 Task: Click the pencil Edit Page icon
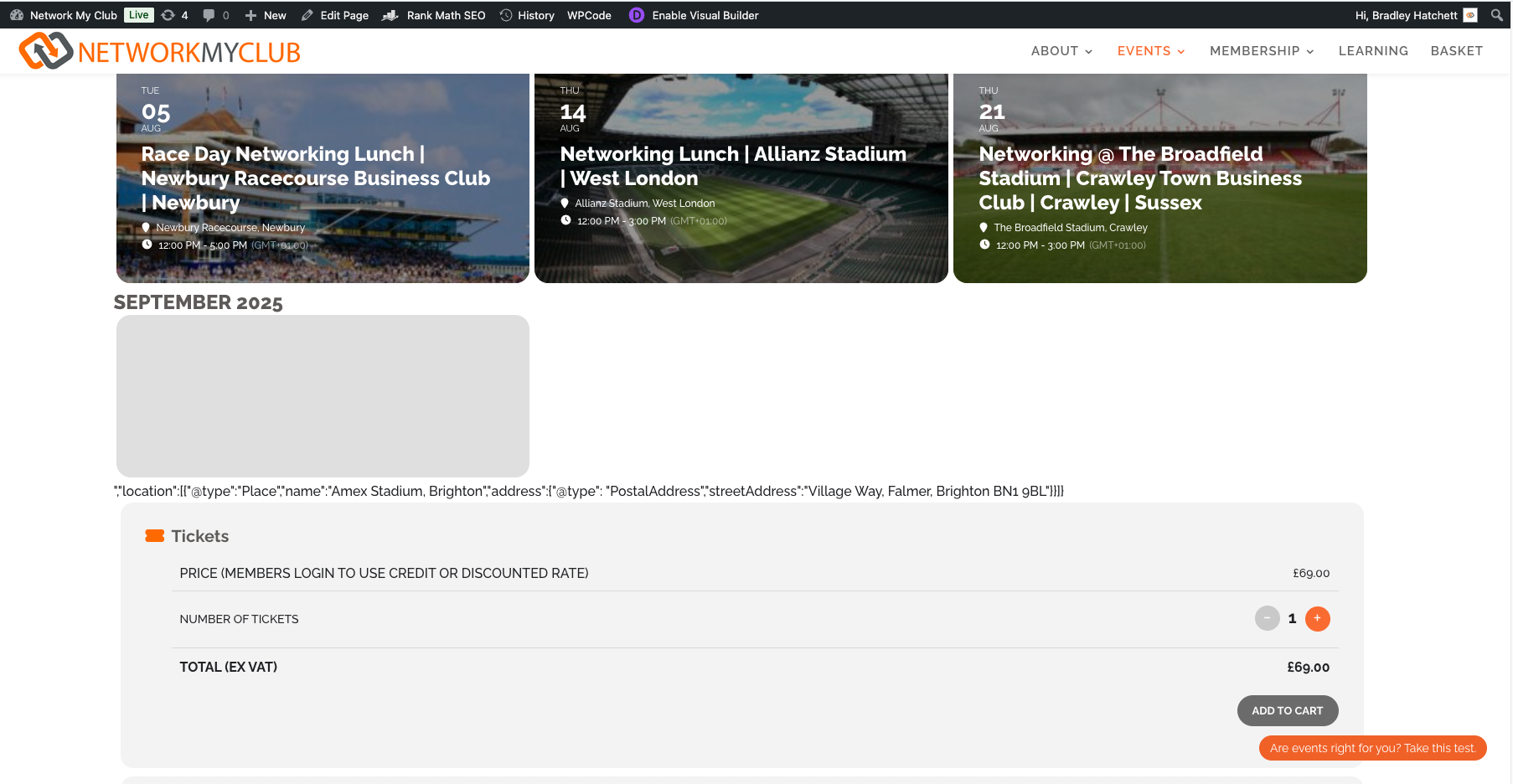307,15
